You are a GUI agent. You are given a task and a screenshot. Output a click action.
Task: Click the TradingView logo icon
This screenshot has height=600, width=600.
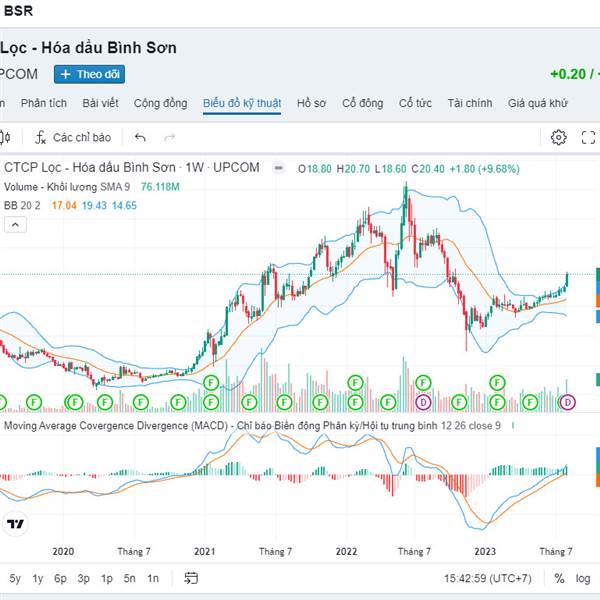tap(15, 523)
